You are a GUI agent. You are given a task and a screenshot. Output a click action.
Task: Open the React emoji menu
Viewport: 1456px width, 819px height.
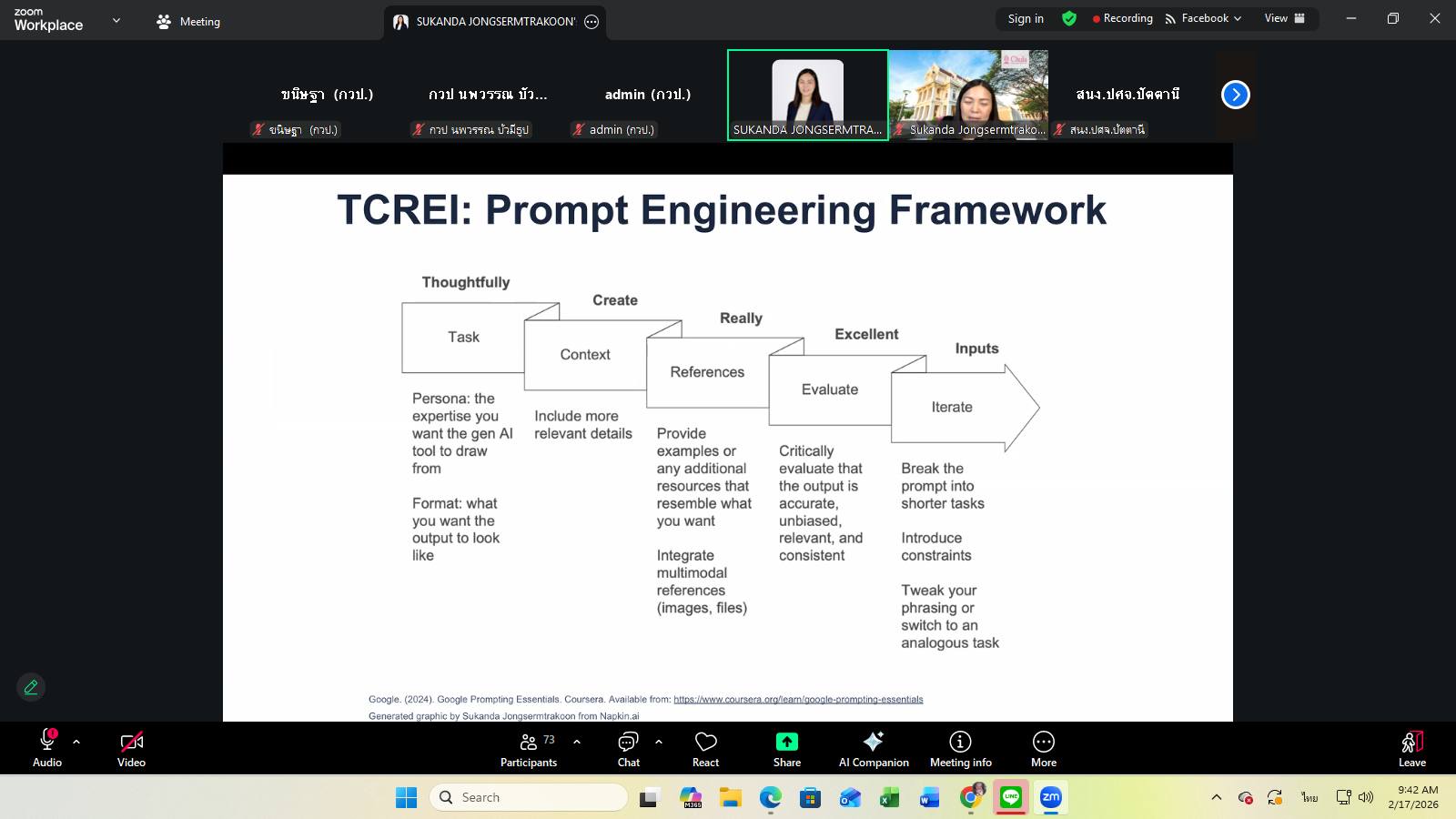pos(705,749)
